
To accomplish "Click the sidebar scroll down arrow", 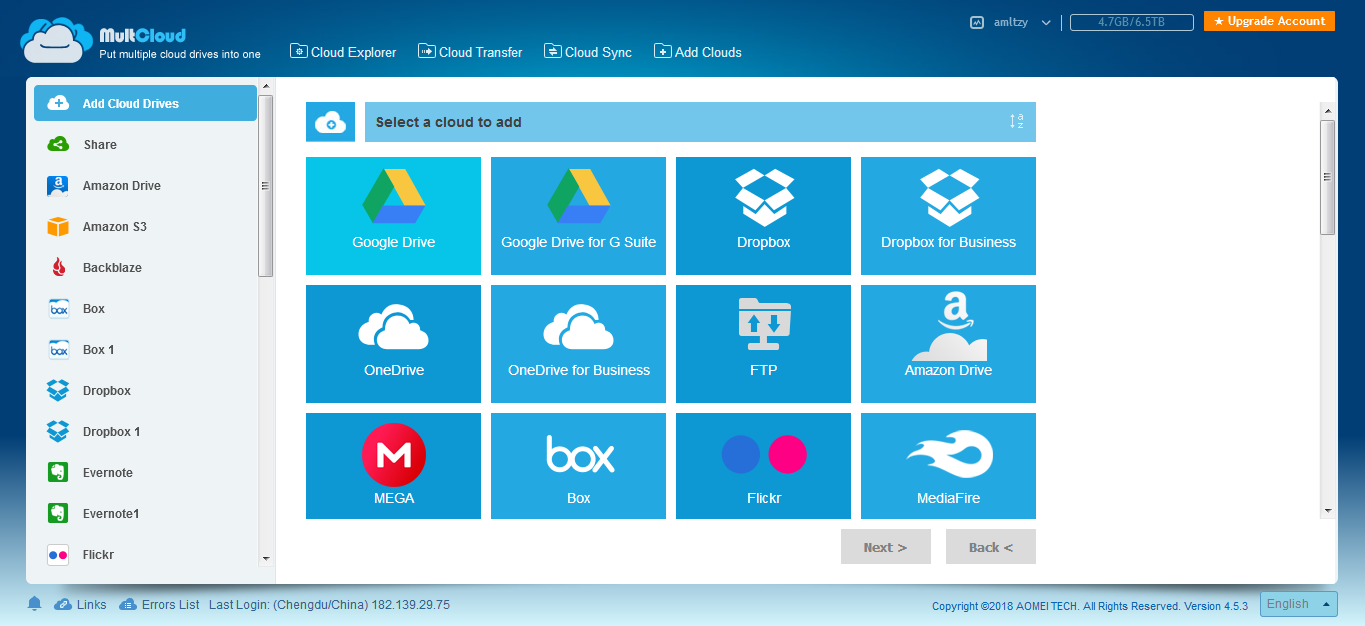I will point(265,558).
